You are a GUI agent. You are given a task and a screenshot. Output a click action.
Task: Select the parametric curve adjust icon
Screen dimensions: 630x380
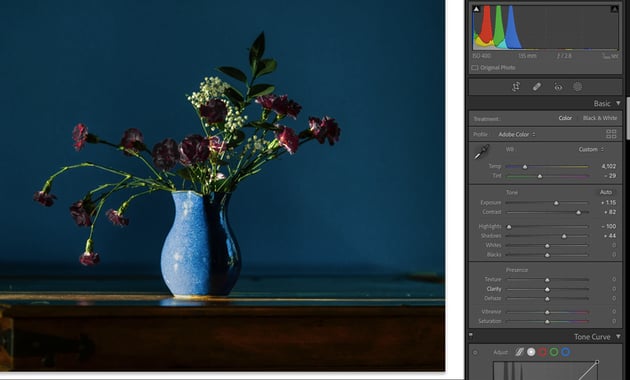(520, 352)
